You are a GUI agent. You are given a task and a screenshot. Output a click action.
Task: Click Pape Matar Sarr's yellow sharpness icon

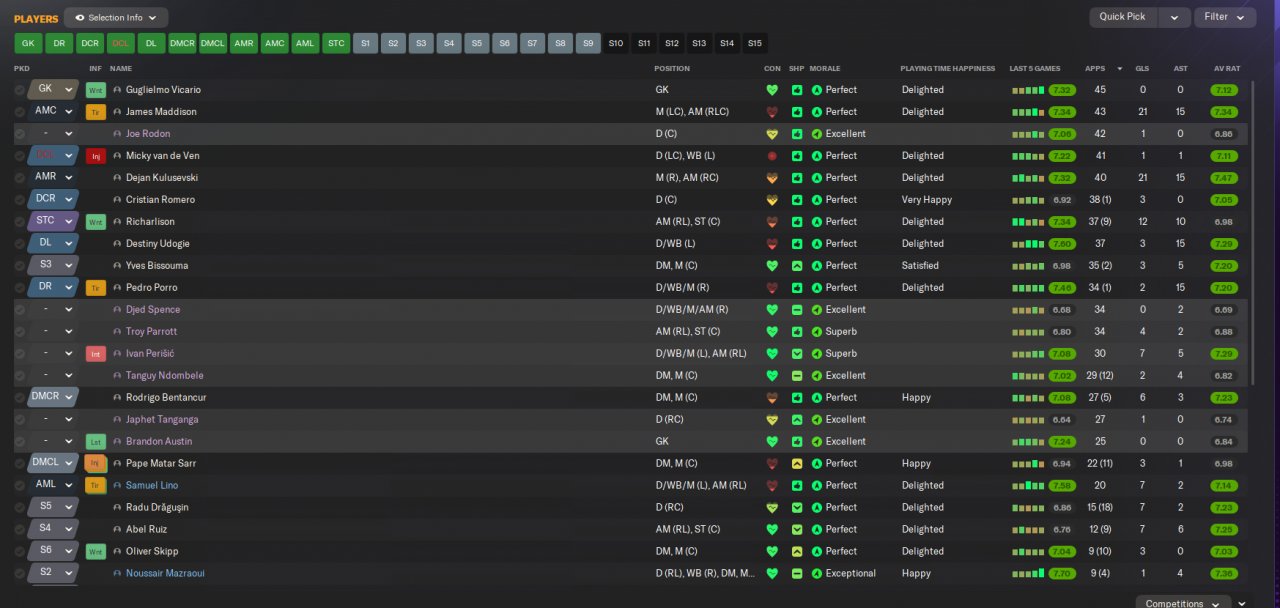(797, 464)
